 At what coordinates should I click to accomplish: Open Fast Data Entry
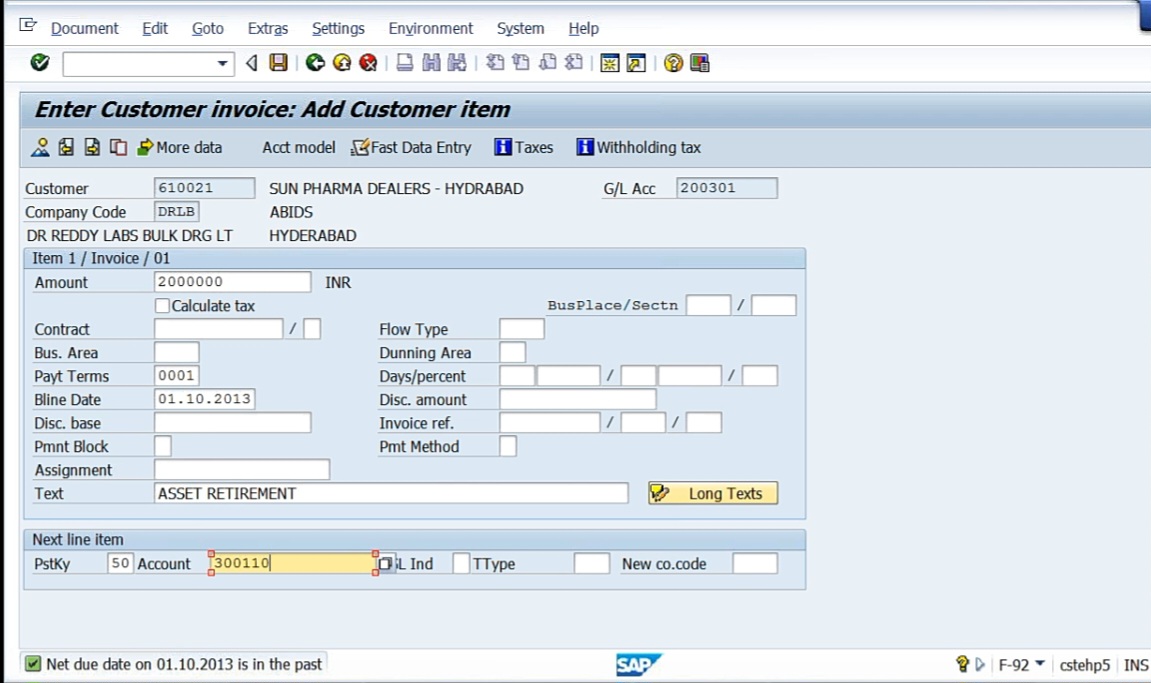tap(411, 148)
